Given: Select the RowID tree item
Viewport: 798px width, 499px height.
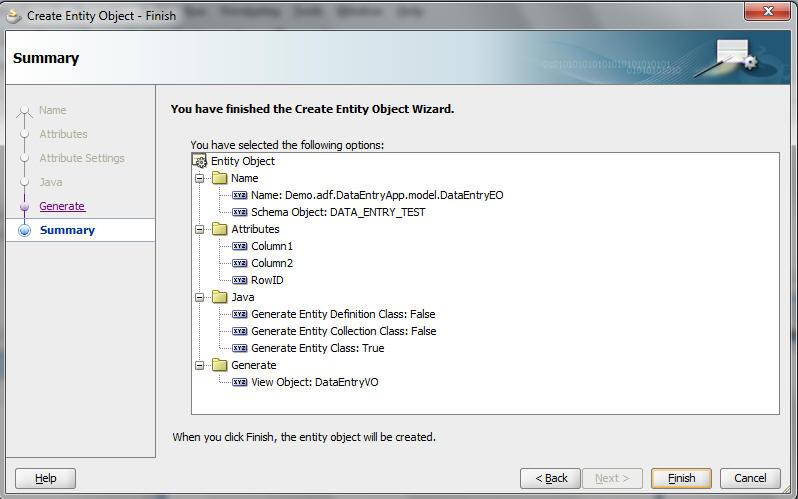Looking at the screenshot, I should (267, 280).
